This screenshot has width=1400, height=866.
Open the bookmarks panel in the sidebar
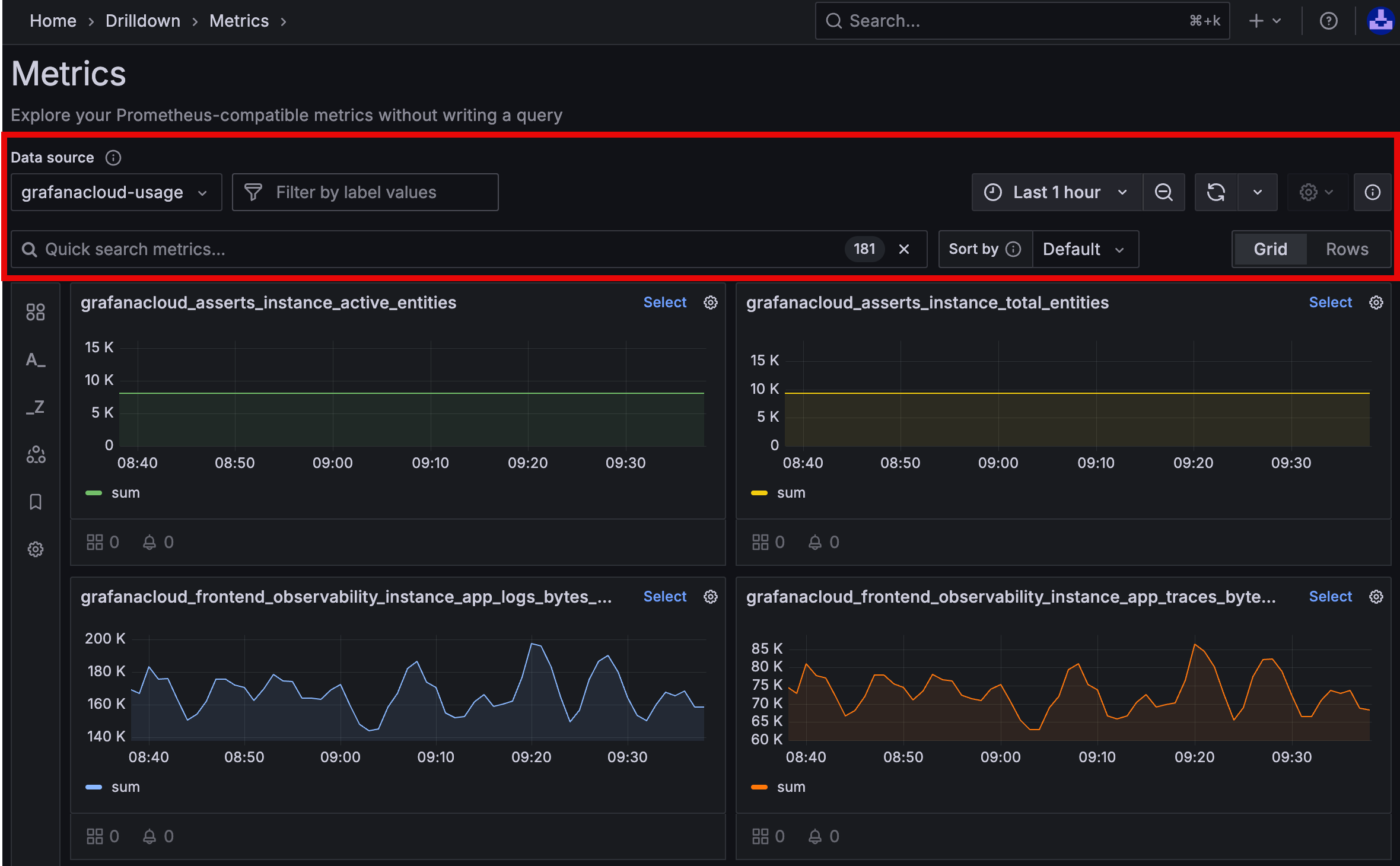click(x=35, y=501)
